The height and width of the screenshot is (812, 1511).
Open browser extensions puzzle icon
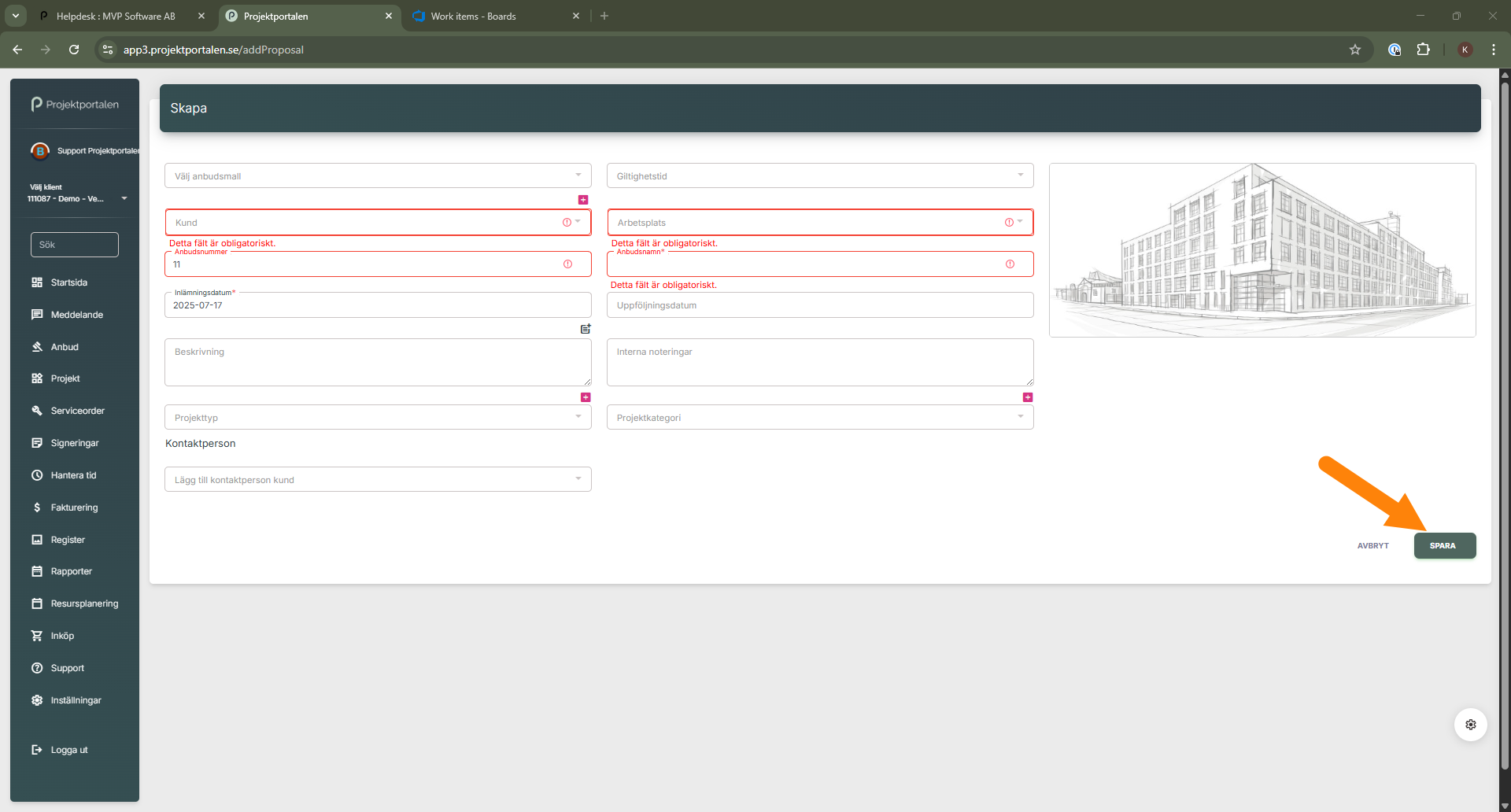coord(1424,50)
